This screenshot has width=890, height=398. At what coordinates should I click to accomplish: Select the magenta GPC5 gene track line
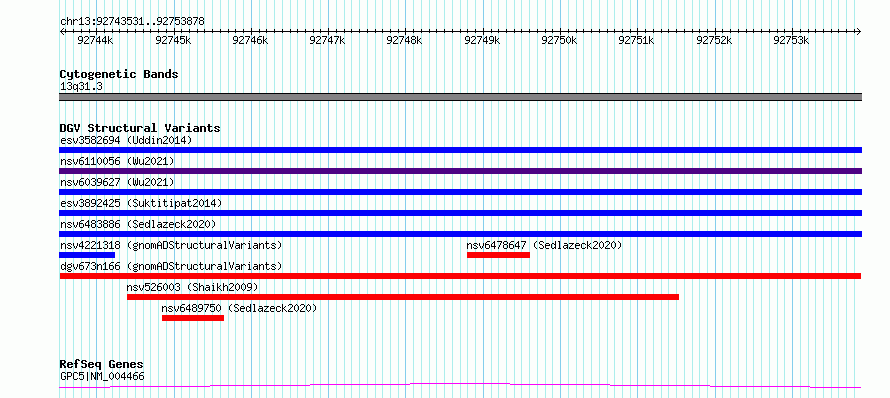(x=460, y=386)
